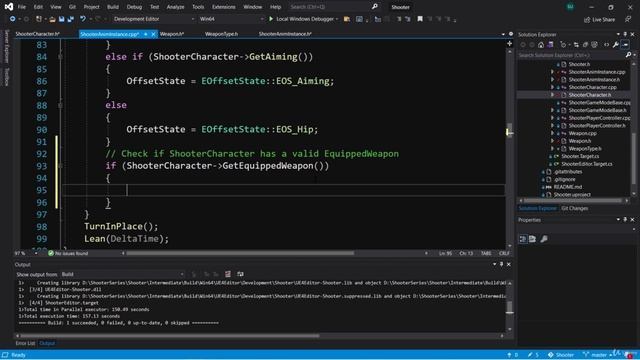Select Shooter.Target.cs in Solution Explorer

(580, 156)
